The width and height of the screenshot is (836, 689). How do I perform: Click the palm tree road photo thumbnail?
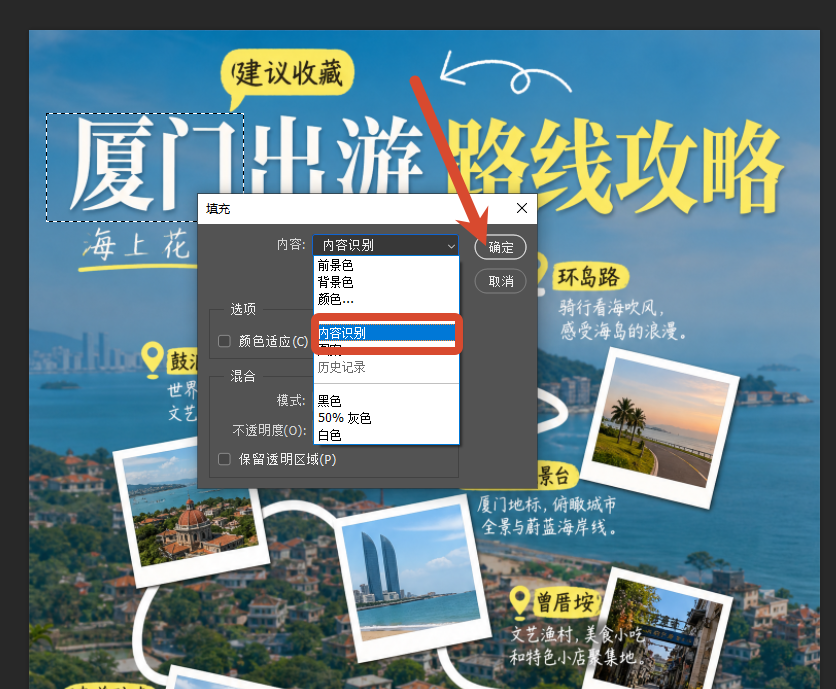pos(660,426)
